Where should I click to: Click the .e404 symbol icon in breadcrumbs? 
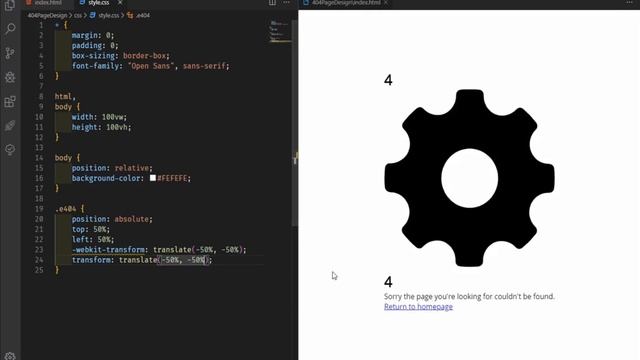[130, 15]
